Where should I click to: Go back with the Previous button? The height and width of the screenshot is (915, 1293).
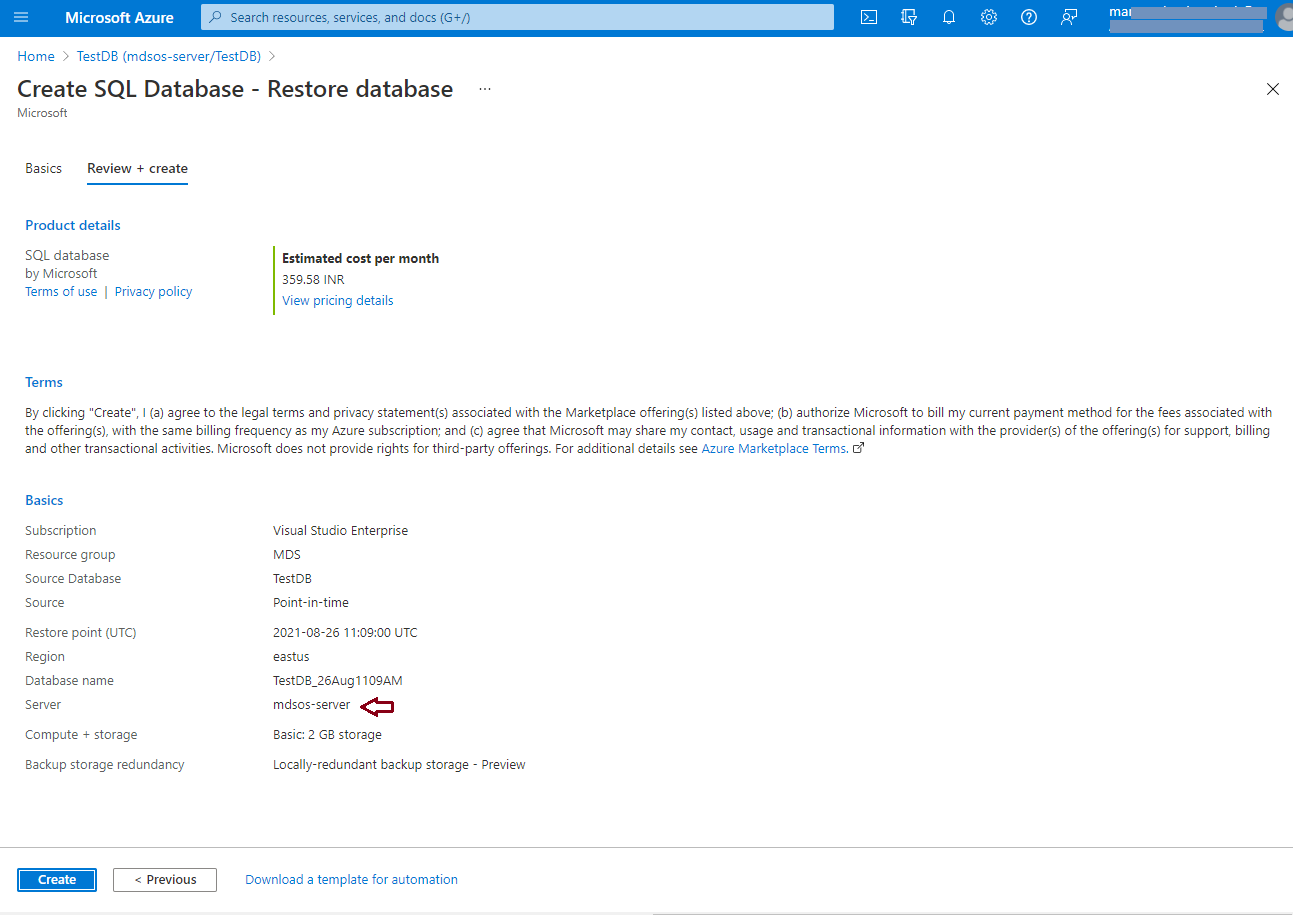(x=165, y=880)
